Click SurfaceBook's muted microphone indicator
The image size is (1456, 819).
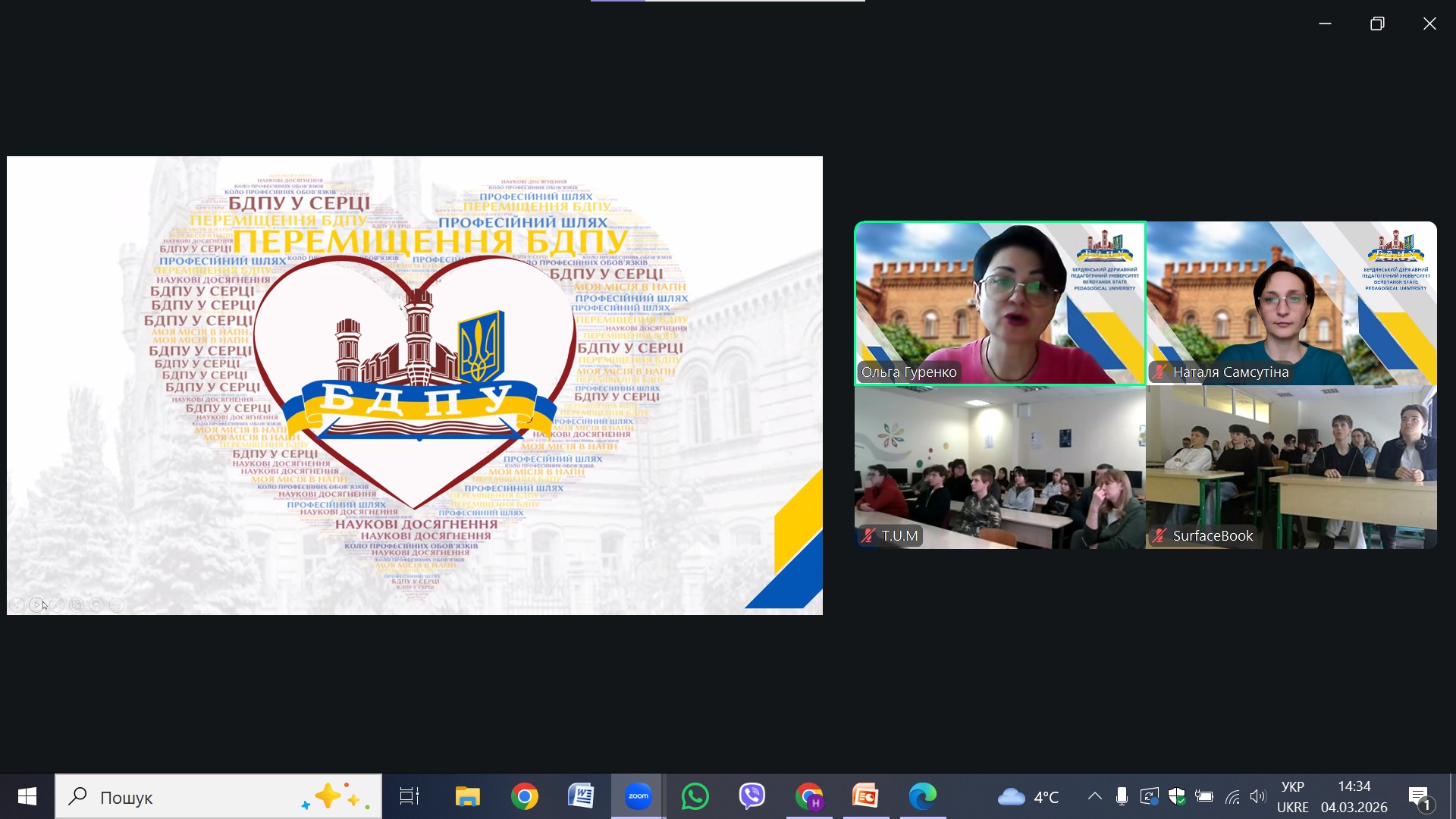[x=1159, y=536]
